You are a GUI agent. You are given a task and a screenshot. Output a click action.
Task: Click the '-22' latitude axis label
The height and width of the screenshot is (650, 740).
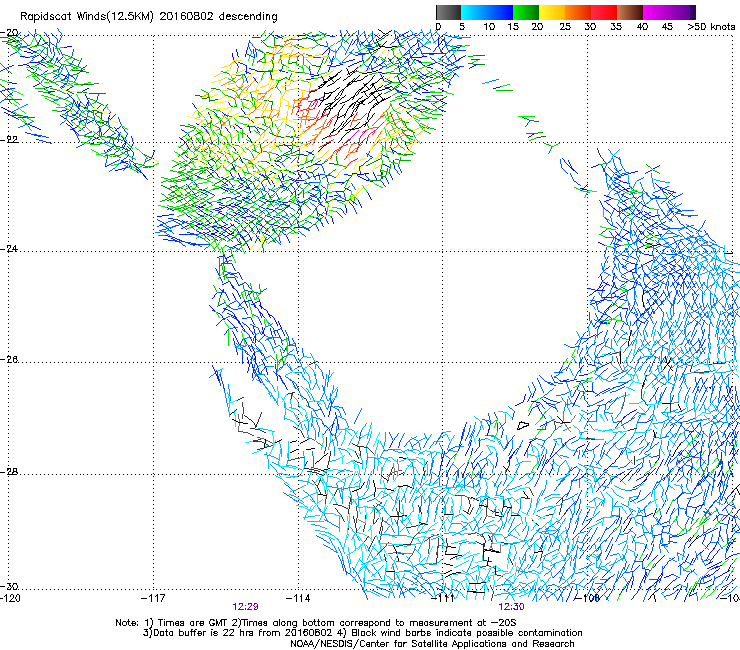[x=9, y=140]
